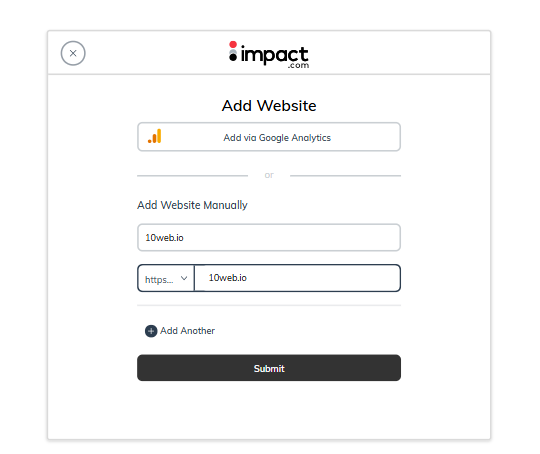Click the Google Analytics bar chart icon
Viewport: 540px width, 454px height.
(155, 136)
